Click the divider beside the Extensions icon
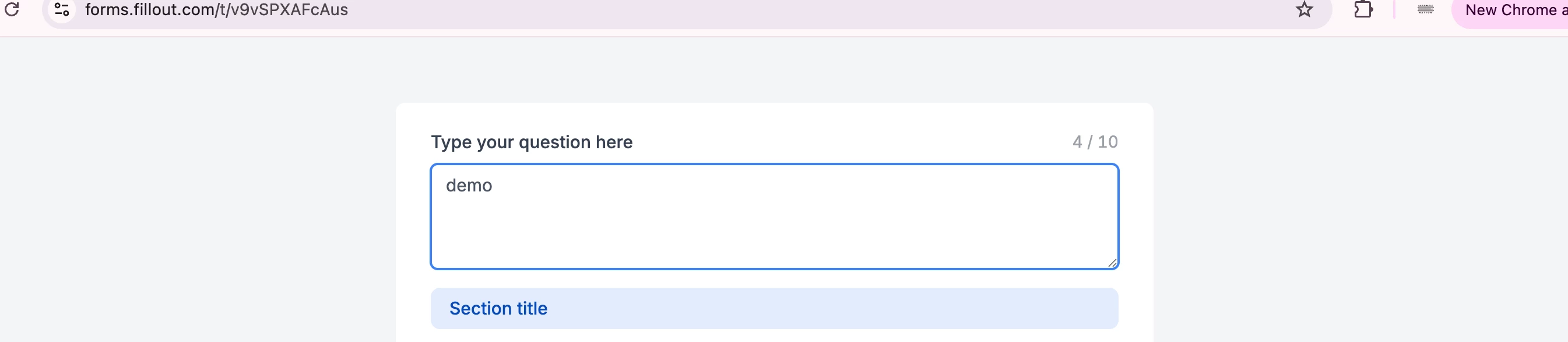The image size is (1568, 342). [x=1394, y=10]
